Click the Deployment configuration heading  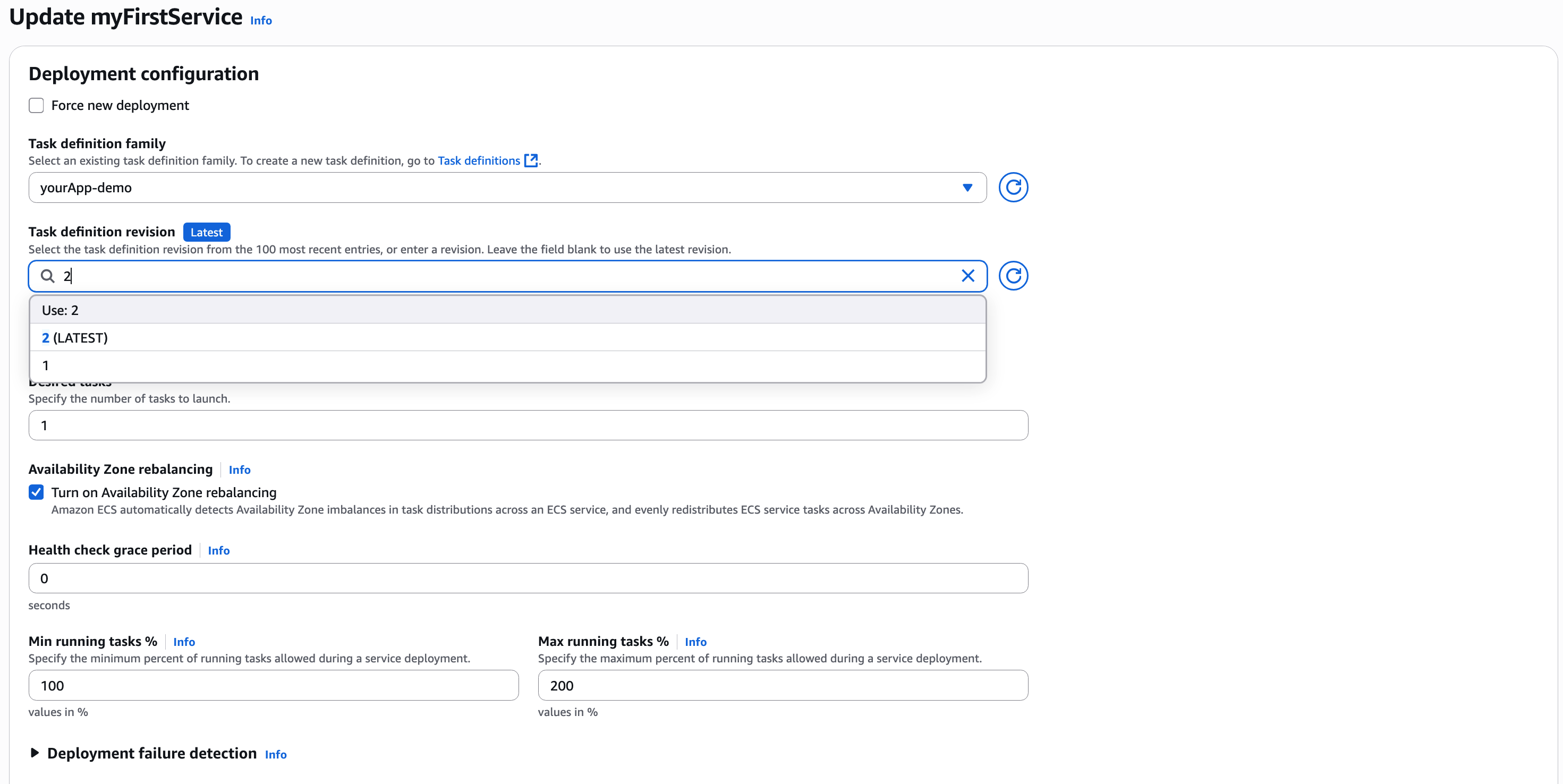[x=144, y=73]
